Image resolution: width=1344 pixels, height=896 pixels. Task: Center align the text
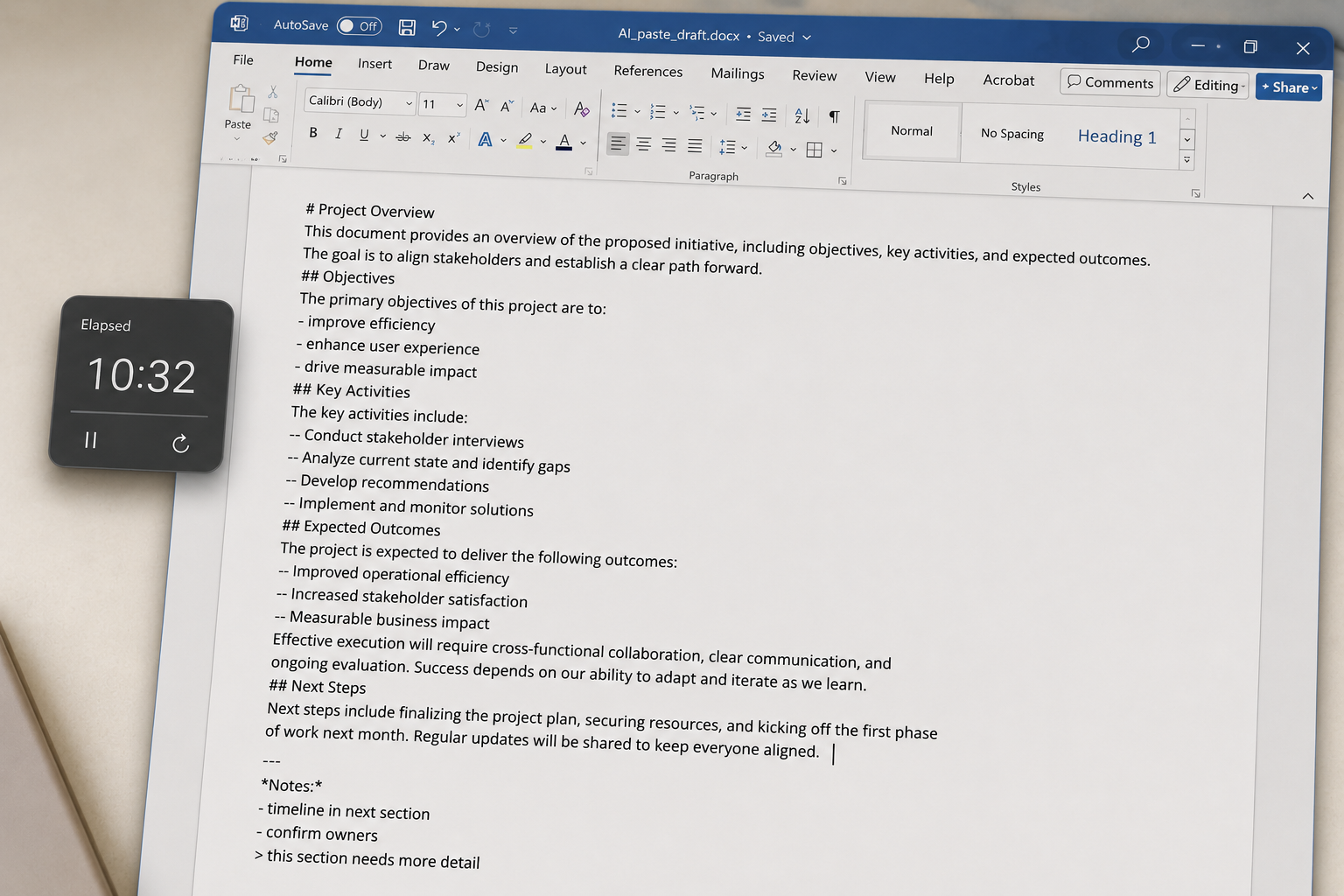pos(644,144)
